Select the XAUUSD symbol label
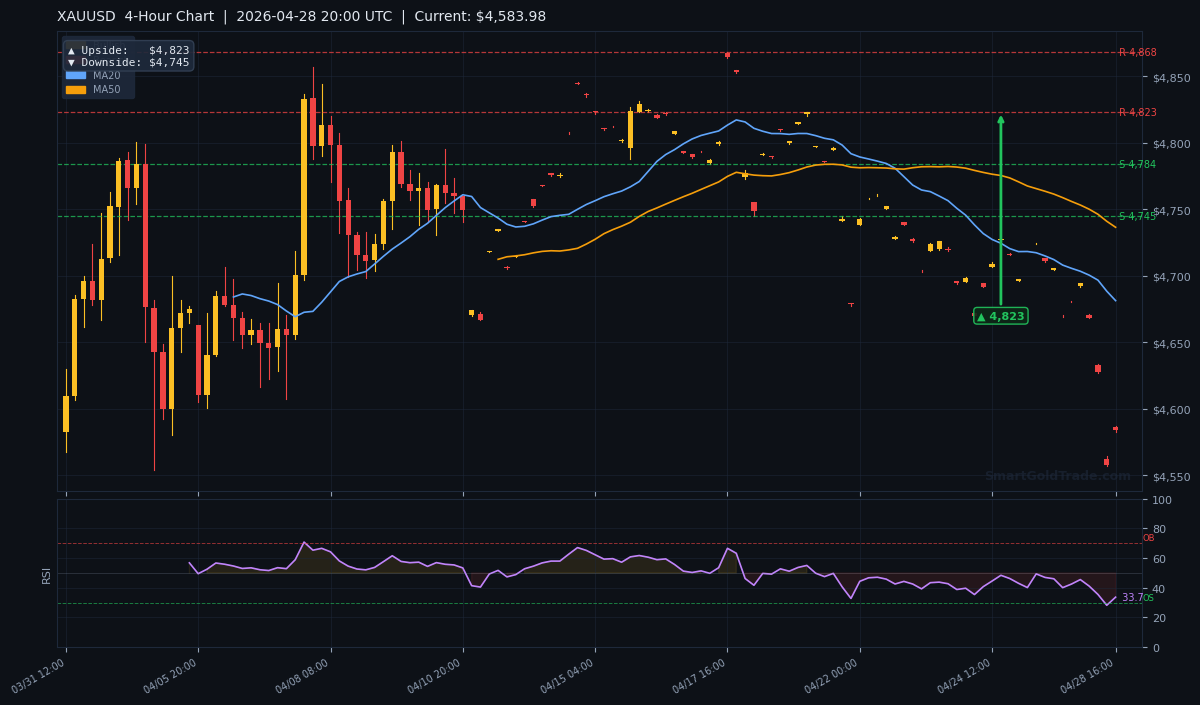 [85, 16]
